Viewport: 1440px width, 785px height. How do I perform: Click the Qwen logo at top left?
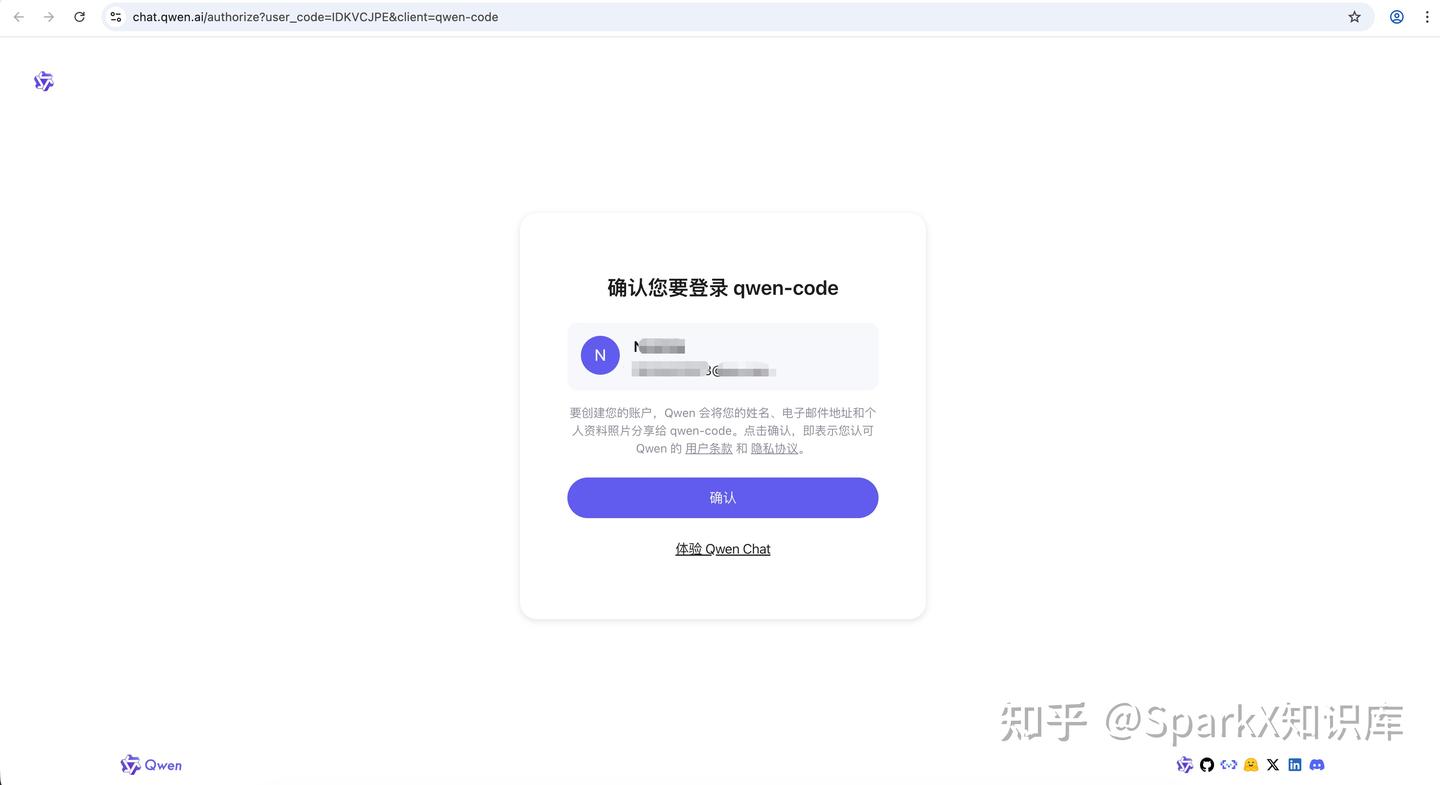44,82
